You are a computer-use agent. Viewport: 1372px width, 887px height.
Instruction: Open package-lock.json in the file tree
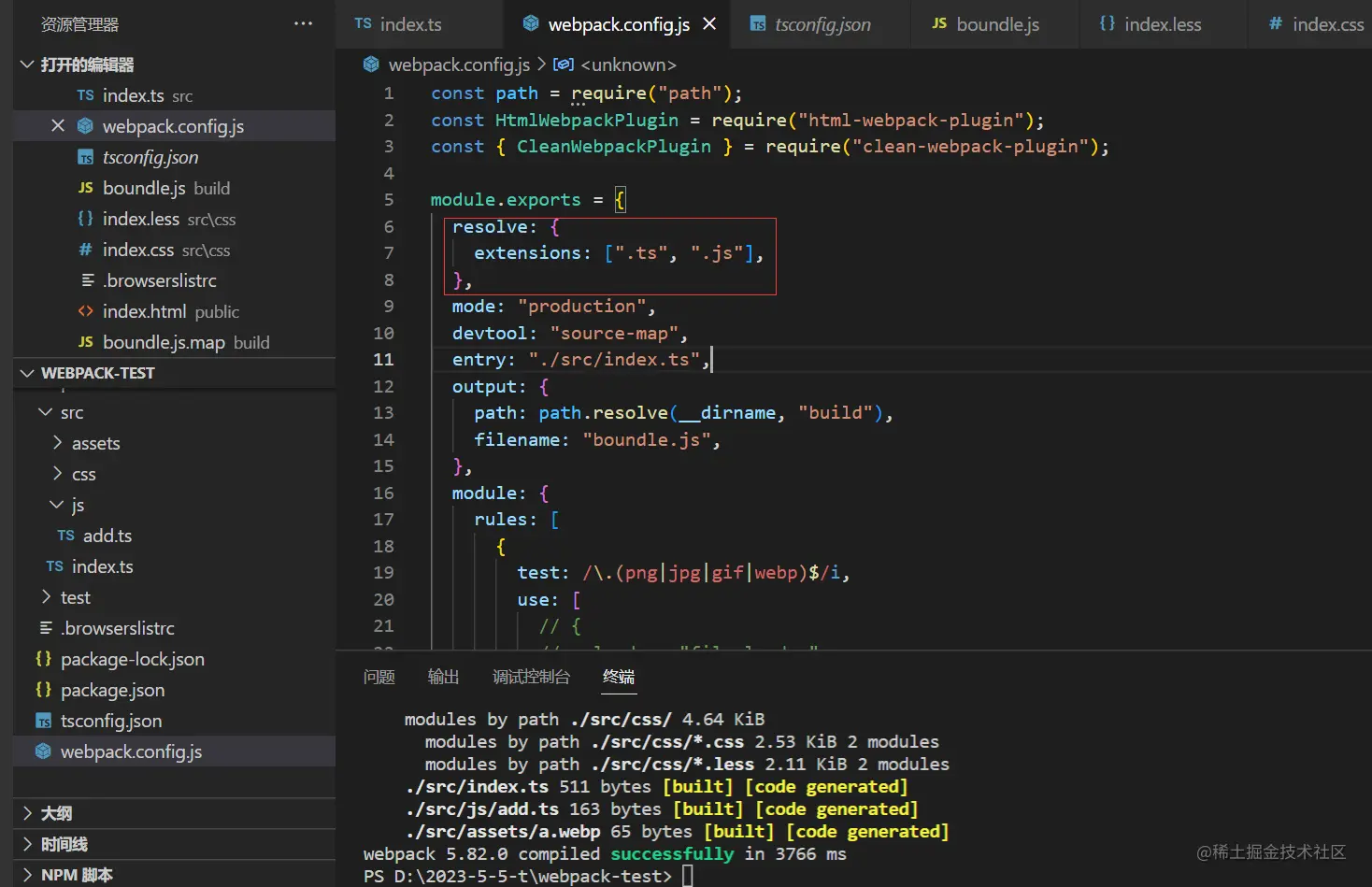click(133, 659)
